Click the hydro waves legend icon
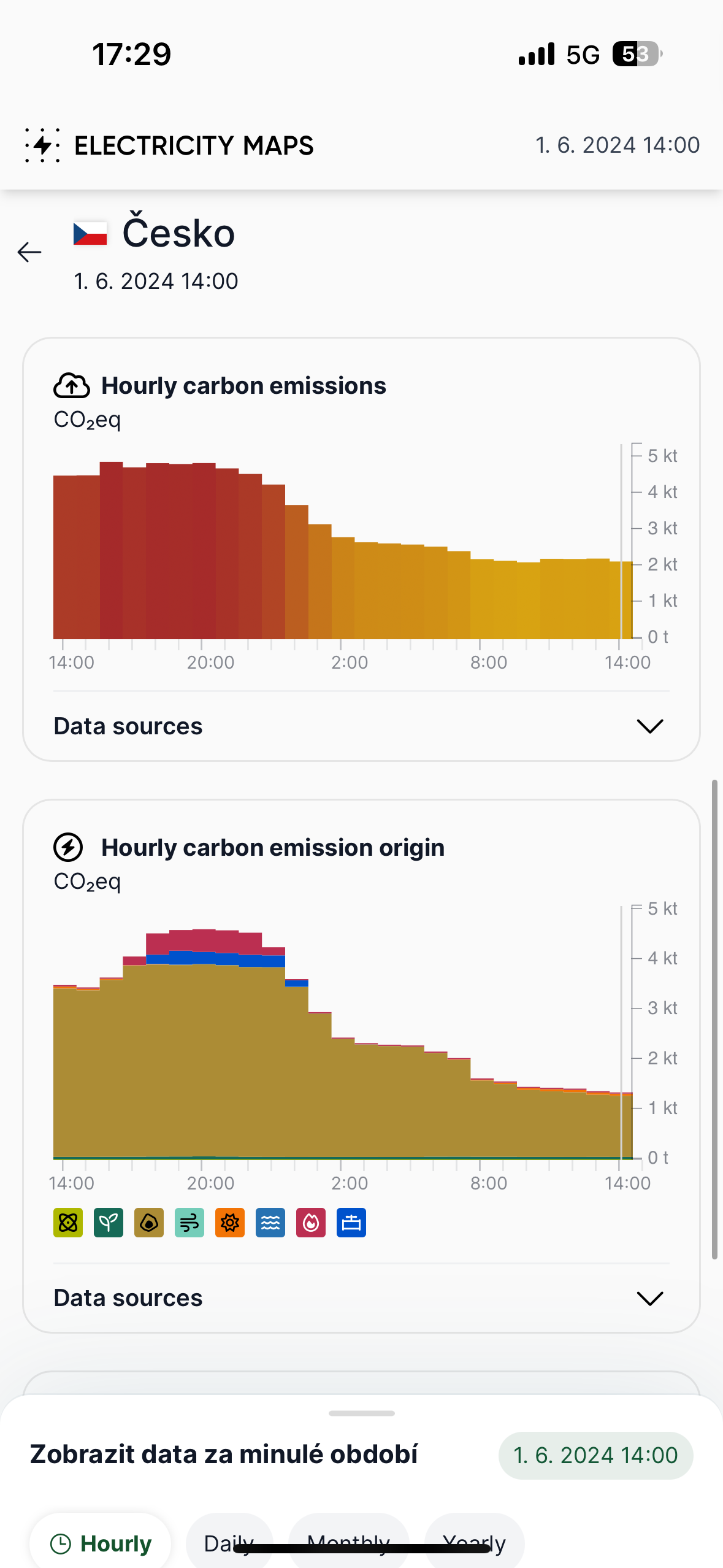Image resolution: width=723 pixels, height=1568 pixels. point(270,1223)
